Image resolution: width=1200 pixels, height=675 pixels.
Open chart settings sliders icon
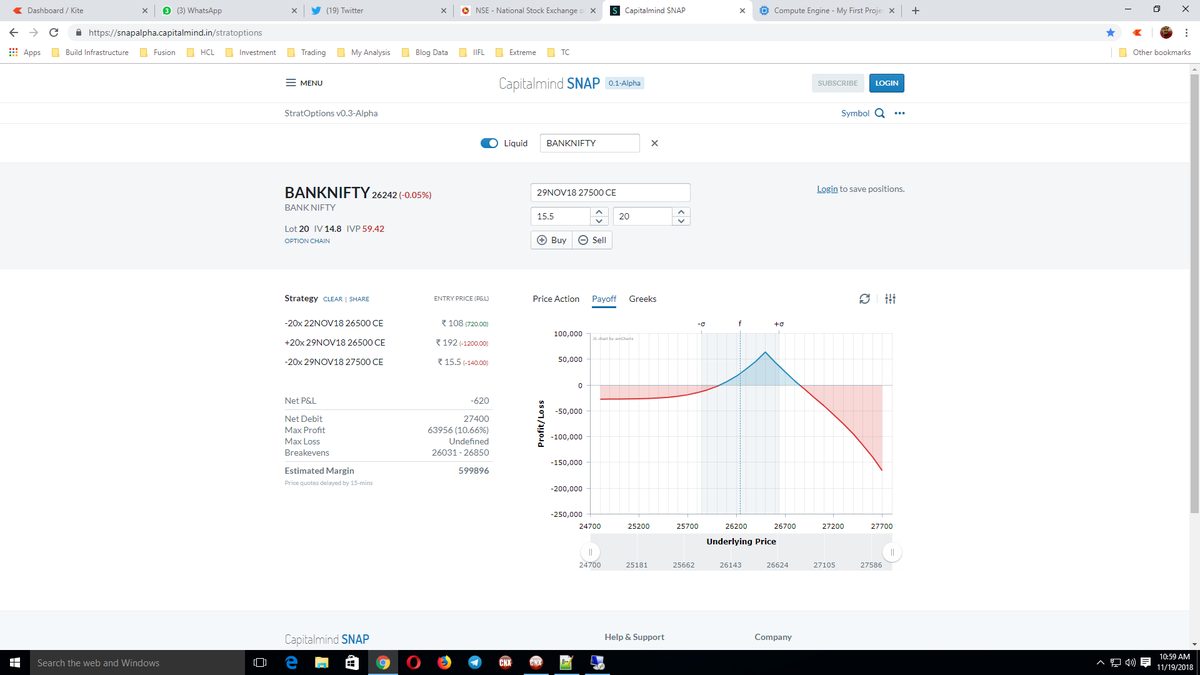pyautogui.click(x=891, y=299)
